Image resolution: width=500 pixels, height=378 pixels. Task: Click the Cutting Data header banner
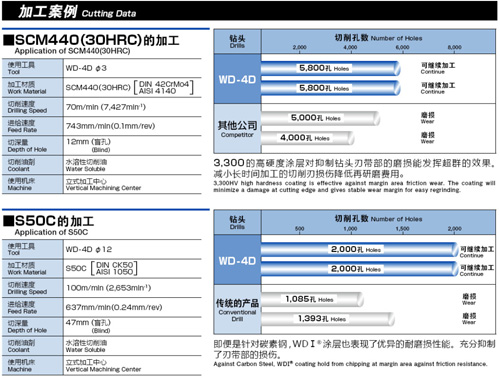[249, 11]
